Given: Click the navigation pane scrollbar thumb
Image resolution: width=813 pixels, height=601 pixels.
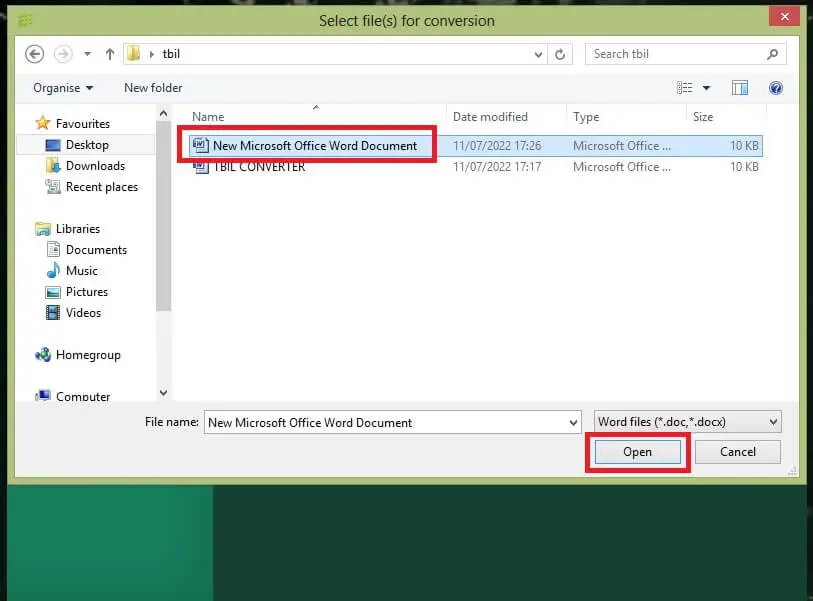Looking at the screenshot, I should click(x=163, y=216).
